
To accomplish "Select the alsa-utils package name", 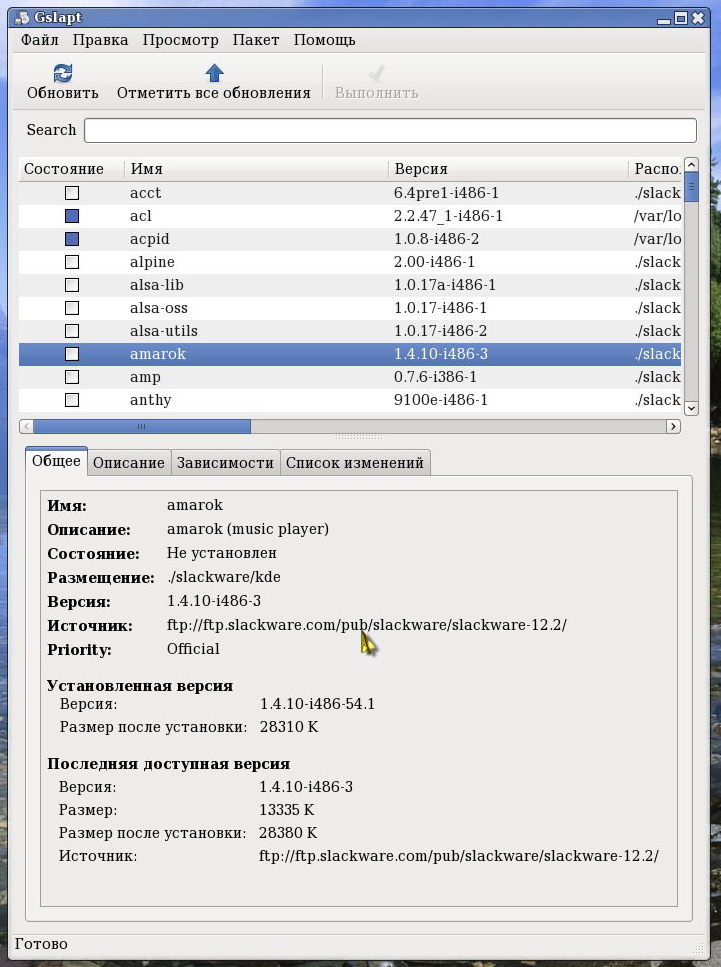I will [163, 331].
